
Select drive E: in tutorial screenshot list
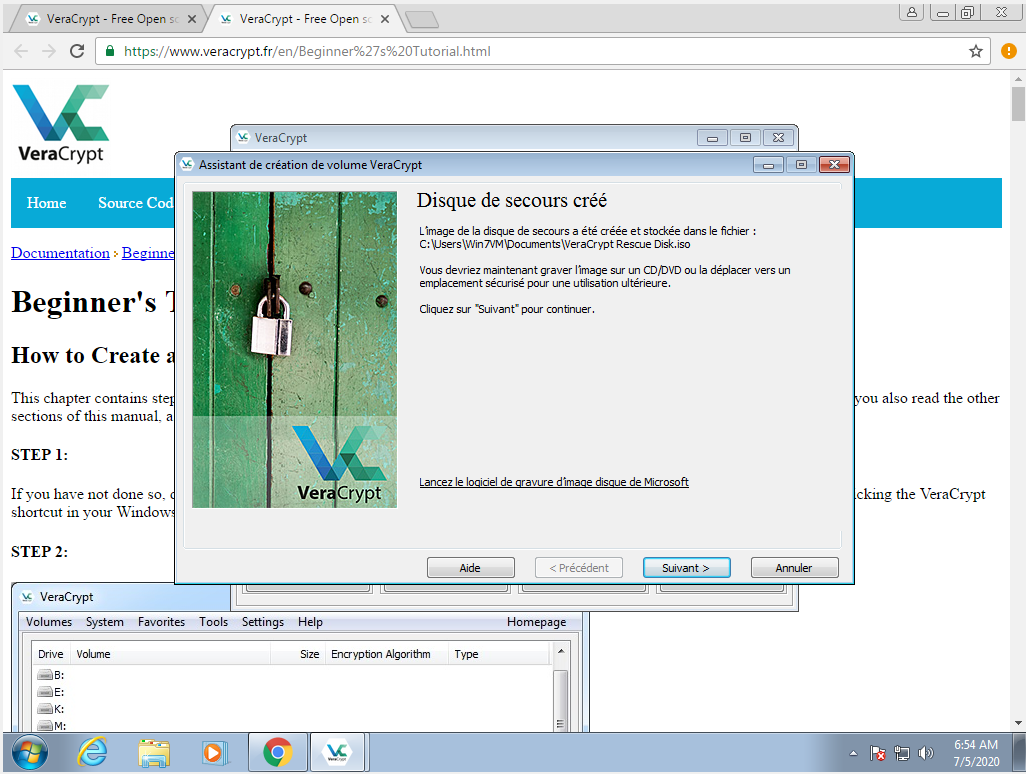tap(51, 692)
